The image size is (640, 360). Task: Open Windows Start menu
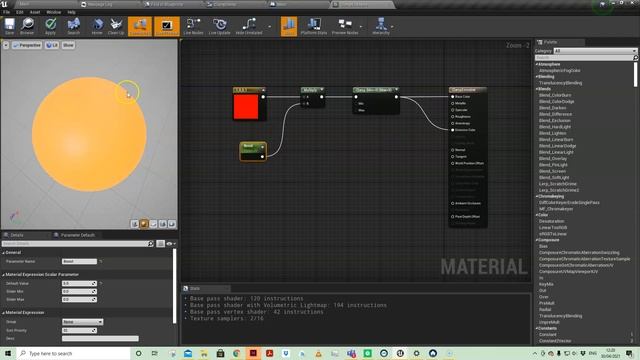(x=8, y=353)
